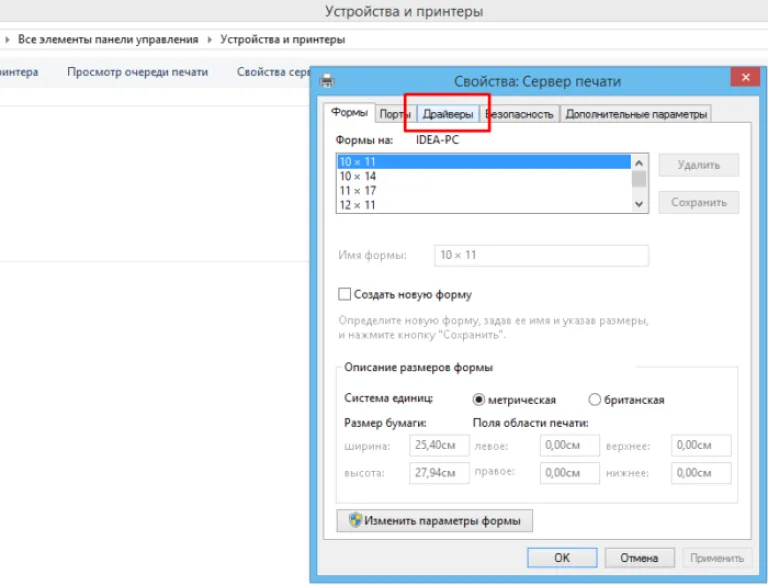Image resolution: width=768 pixels, height=585 pixels.
Task: Switch to the Порты tab
Action: point(395,114)
